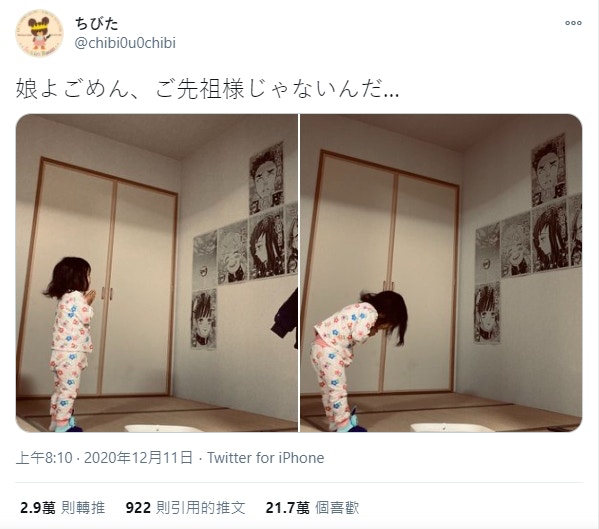Open the @chibi0u0chibi handle link
599x529 pixels.
click(x=125, y=43)
